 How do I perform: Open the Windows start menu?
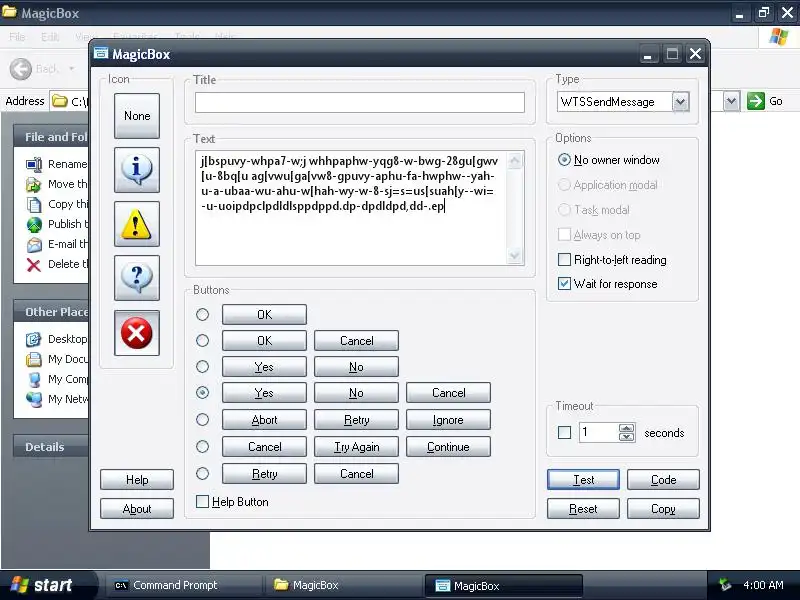pyautogui.click(x=47, y=585)
